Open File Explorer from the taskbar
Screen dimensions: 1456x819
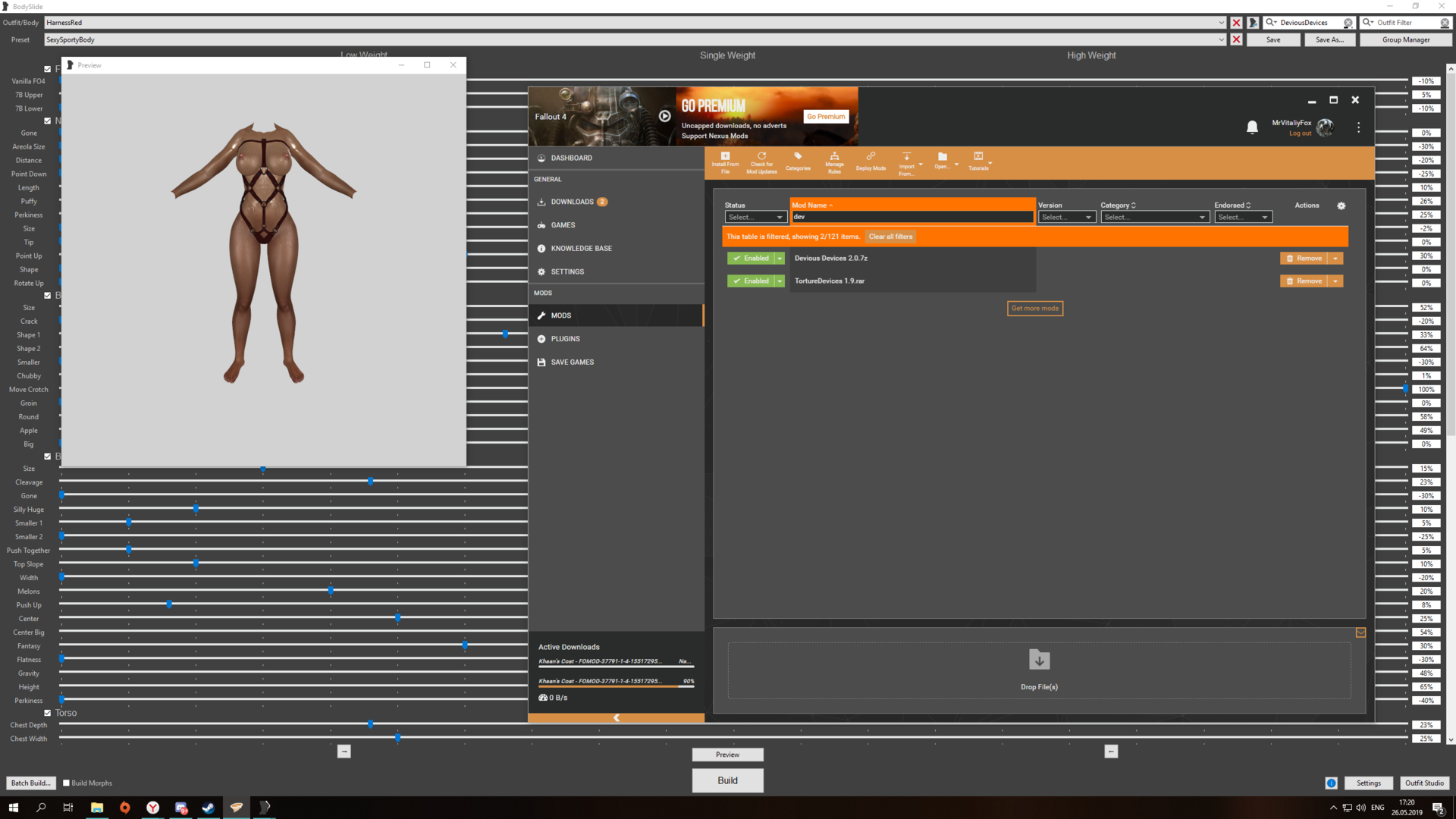pyautogui.click(x=97, y=808)
